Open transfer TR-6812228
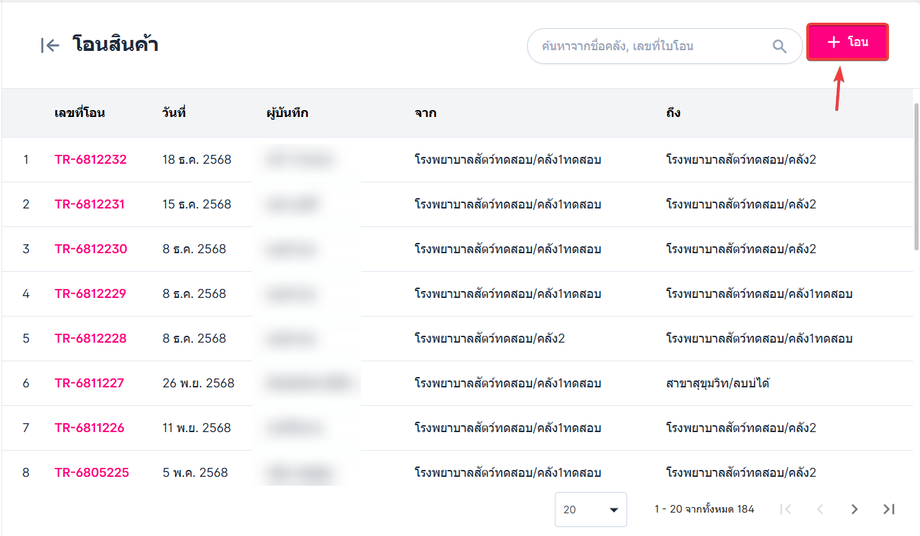This screenshot has height=536, width=920. [90, 338]
